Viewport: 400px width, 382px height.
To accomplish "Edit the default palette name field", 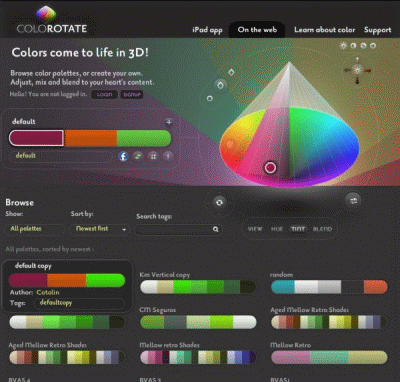I will click(x=62, y=156).
